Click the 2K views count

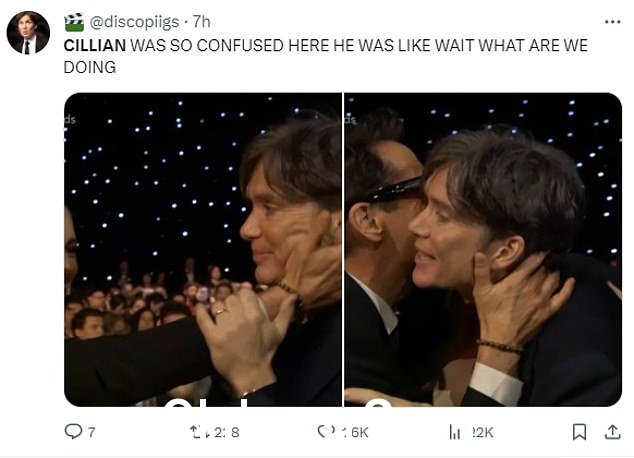[x=483, y=432]
